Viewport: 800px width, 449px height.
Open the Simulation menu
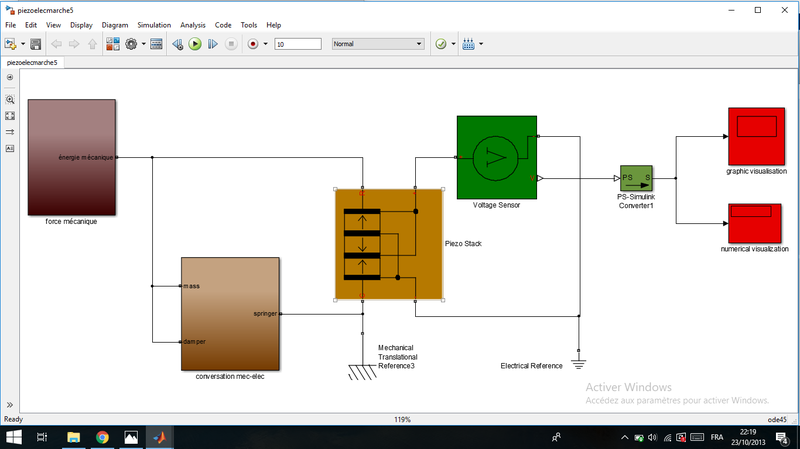pyautogui.click(x=154, y=24)
